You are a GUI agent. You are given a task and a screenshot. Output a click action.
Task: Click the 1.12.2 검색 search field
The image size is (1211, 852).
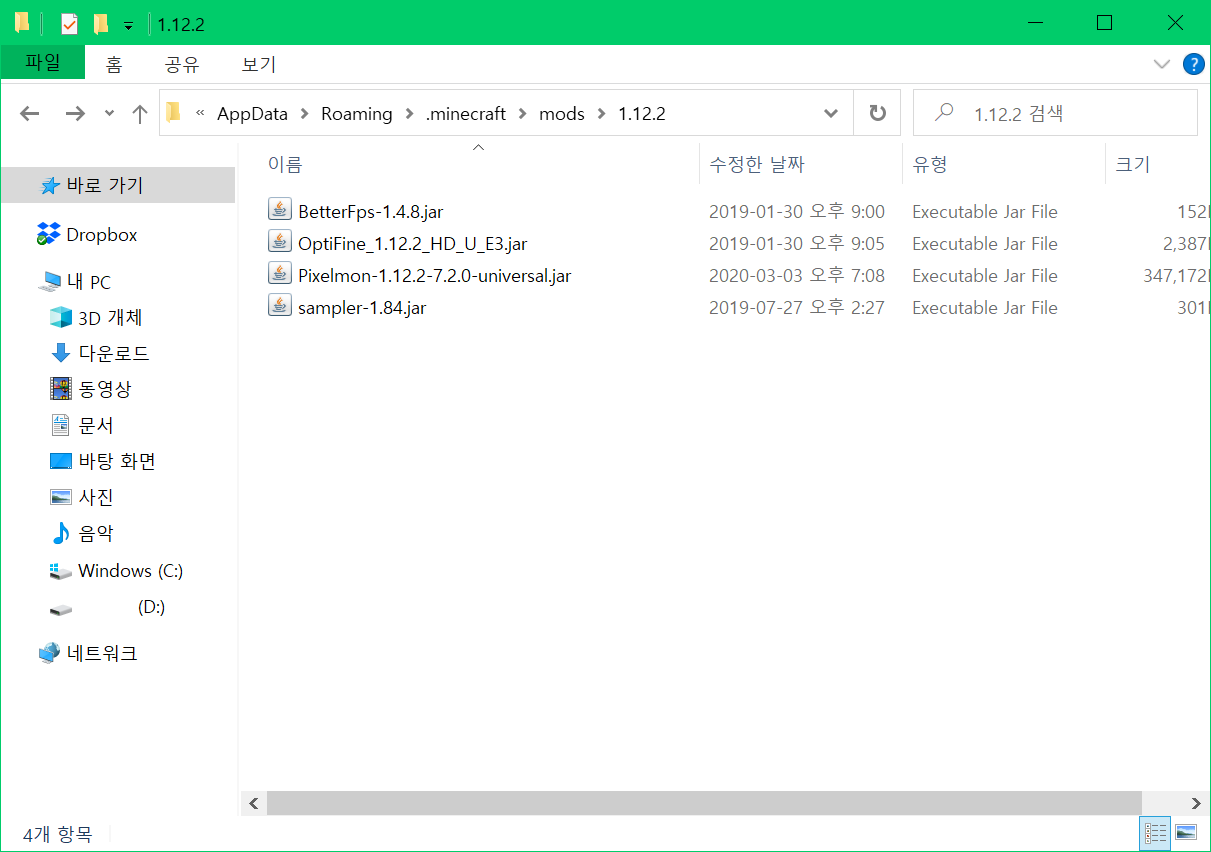click(x=1055, y=113)
